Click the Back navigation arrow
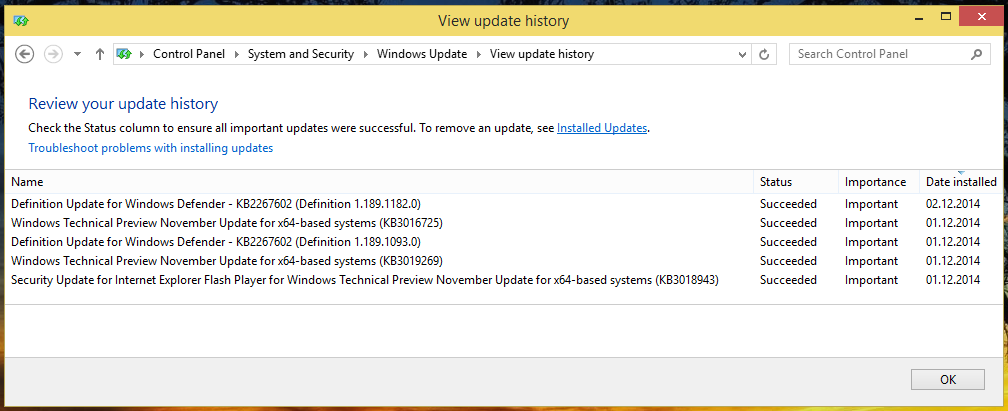Image resolution: width=1008 pixels, height=411 pixels. (x=24, y=54)
